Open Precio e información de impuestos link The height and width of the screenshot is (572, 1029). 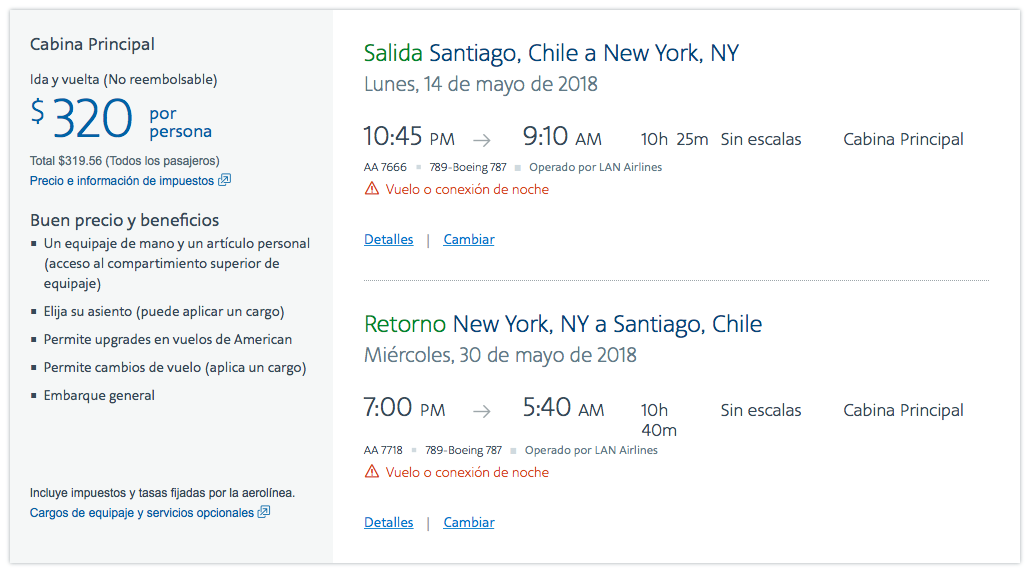tap(122, 180)
